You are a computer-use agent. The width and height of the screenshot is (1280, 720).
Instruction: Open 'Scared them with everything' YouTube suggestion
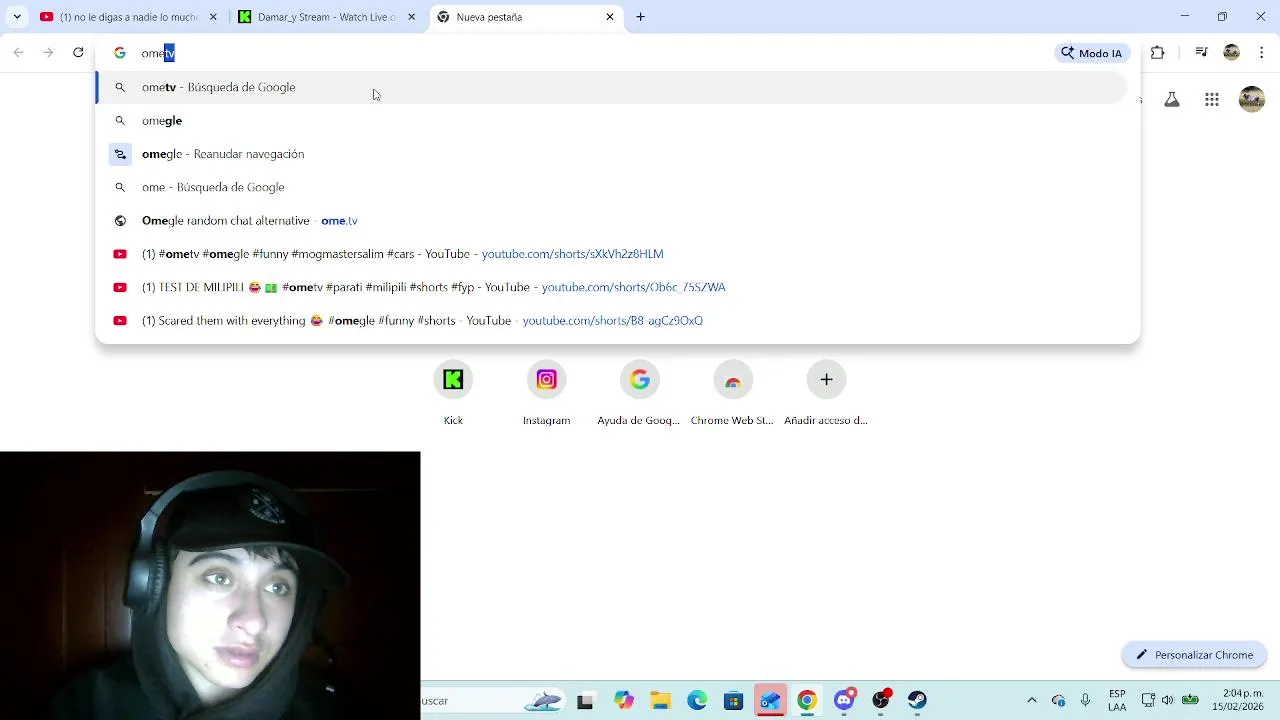tap(612, 321)
